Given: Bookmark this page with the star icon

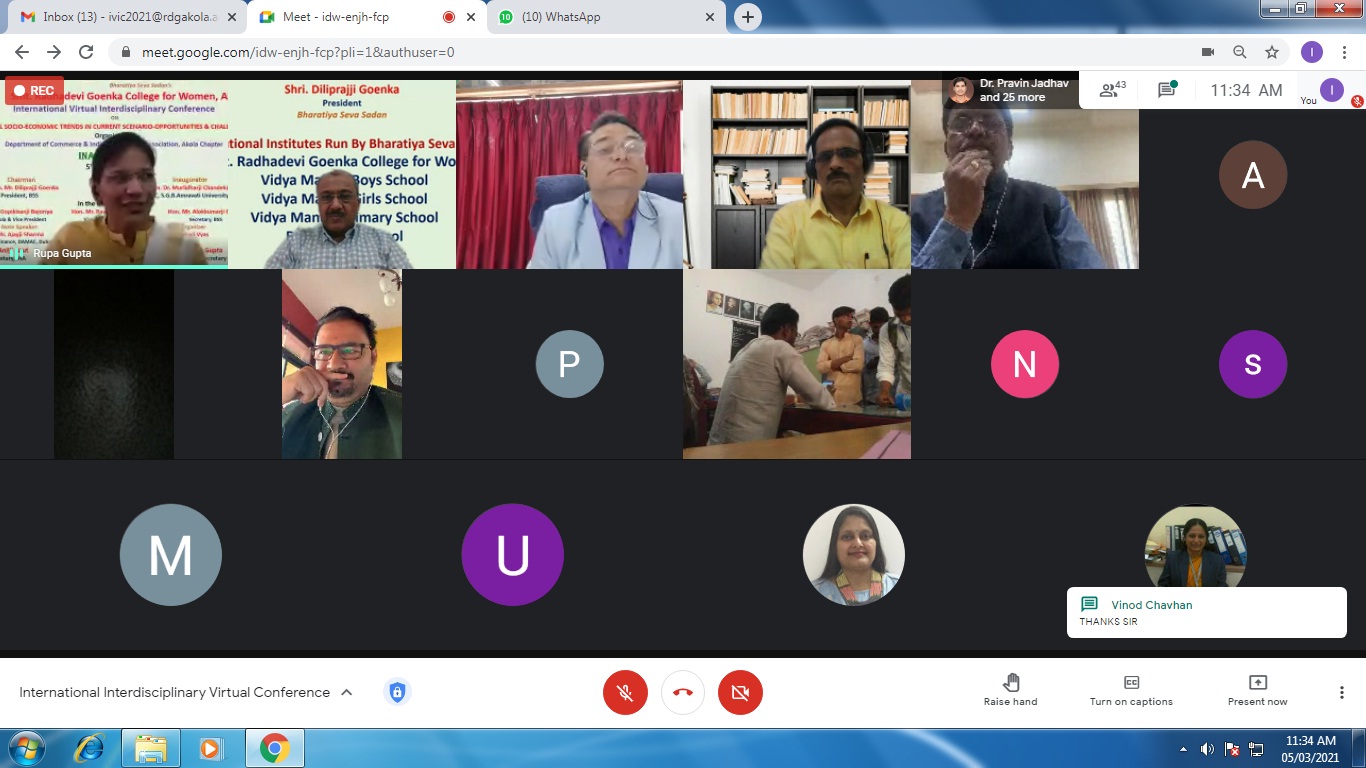Looking at the screenshot, I should [1272, 52].
